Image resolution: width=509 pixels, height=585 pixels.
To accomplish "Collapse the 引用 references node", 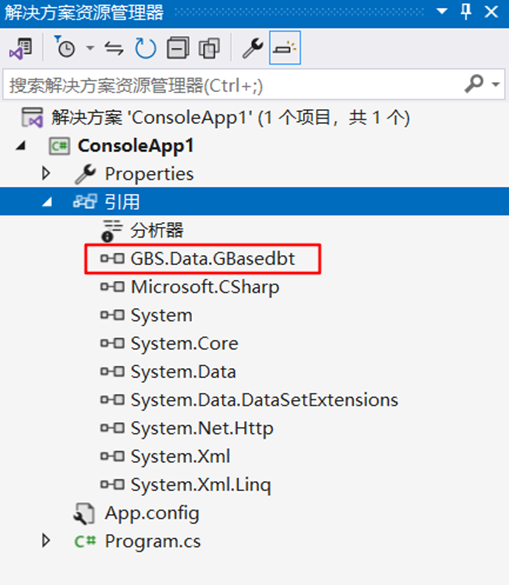I will (x=47, y=202).
